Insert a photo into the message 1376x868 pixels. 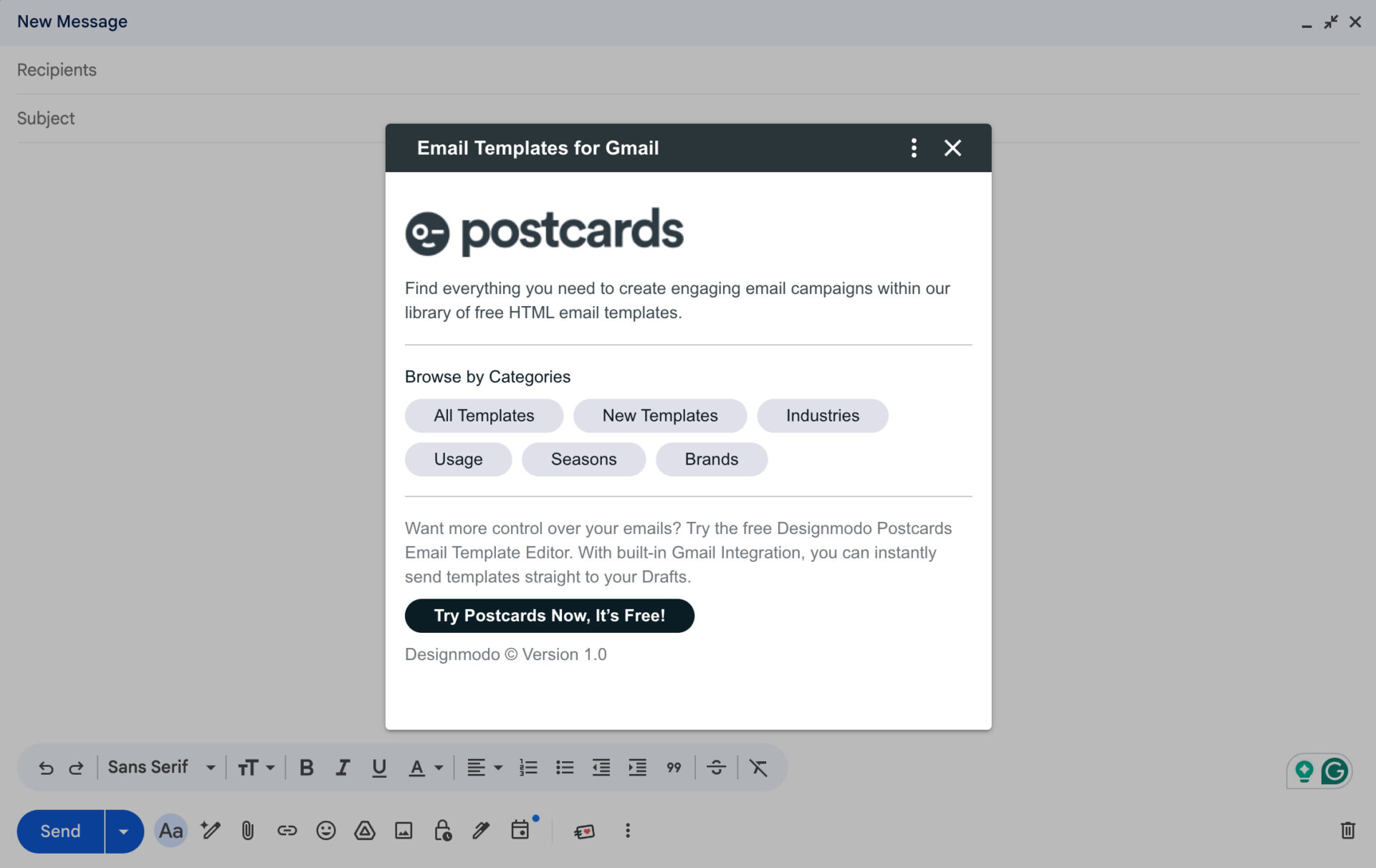coord(403,831)
